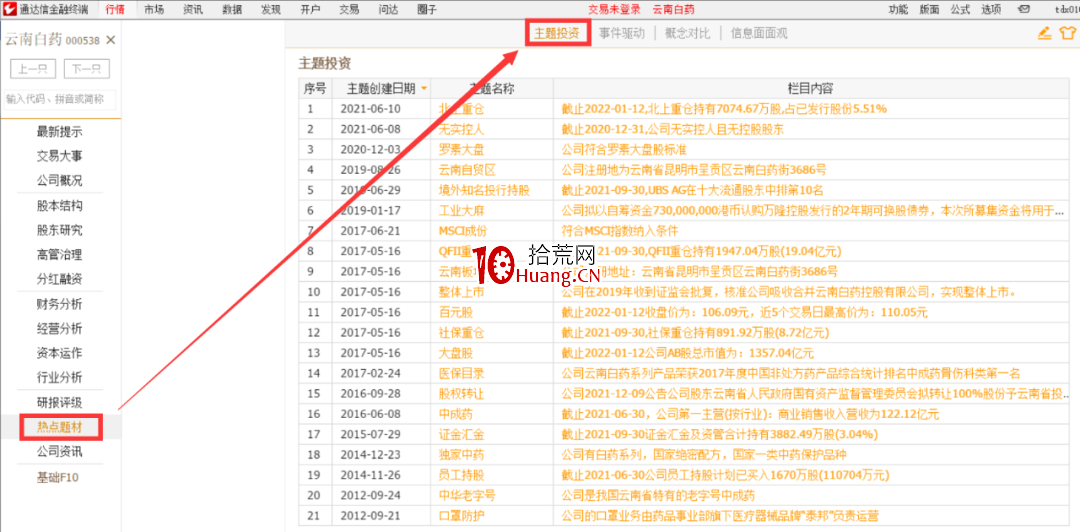1080x532 pixels.
Task: Click the 下一只 button
Action: (x=87, y=69)
